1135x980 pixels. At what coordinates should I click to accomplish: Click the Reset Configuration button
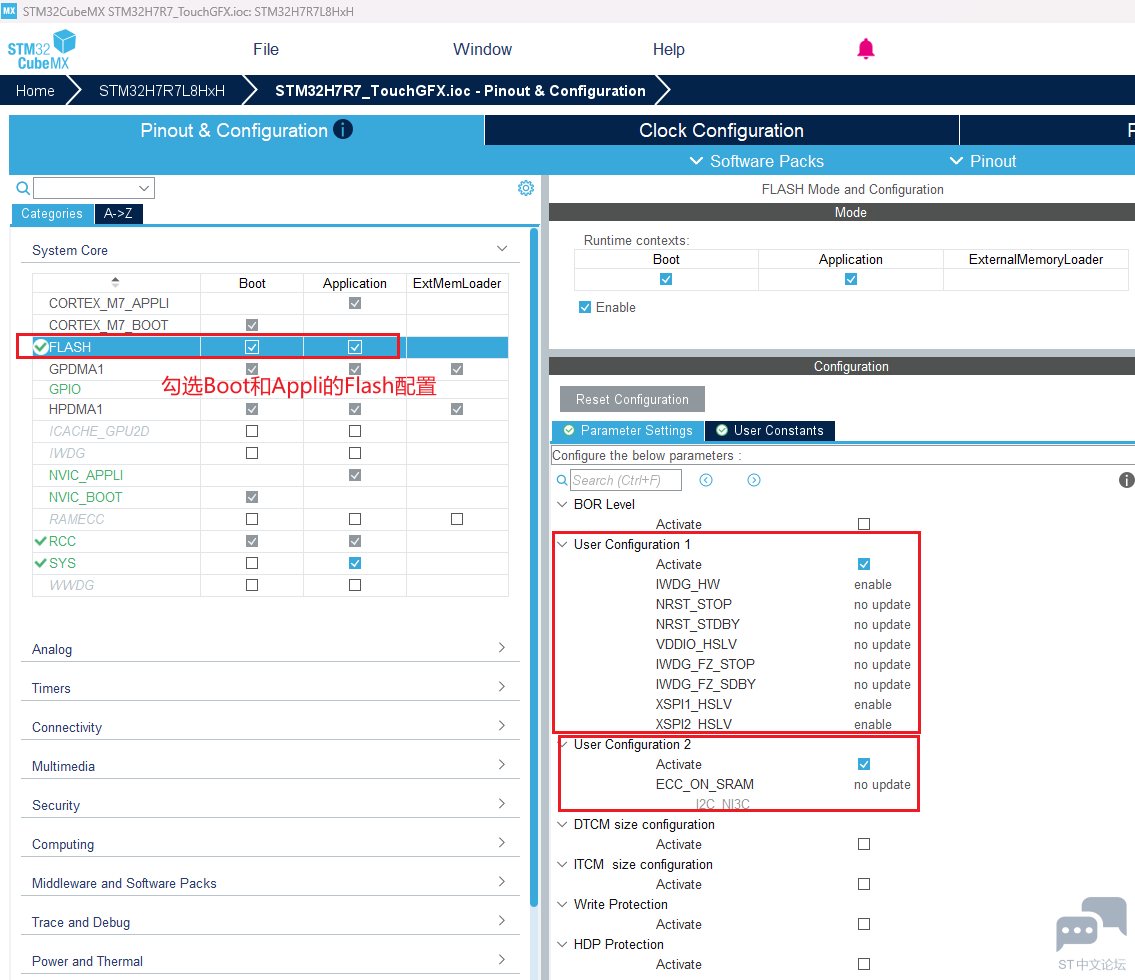(632, 399)
